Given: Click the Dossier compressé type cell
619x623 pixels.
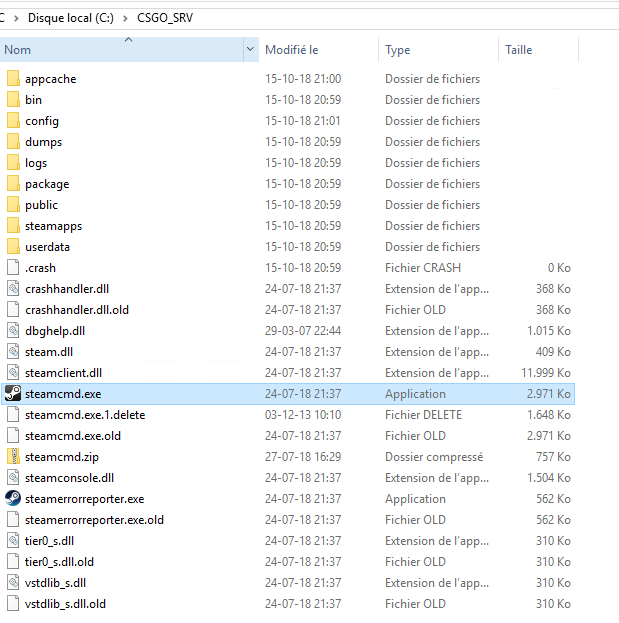Looking at the screenshot, I should click(434, 457).
